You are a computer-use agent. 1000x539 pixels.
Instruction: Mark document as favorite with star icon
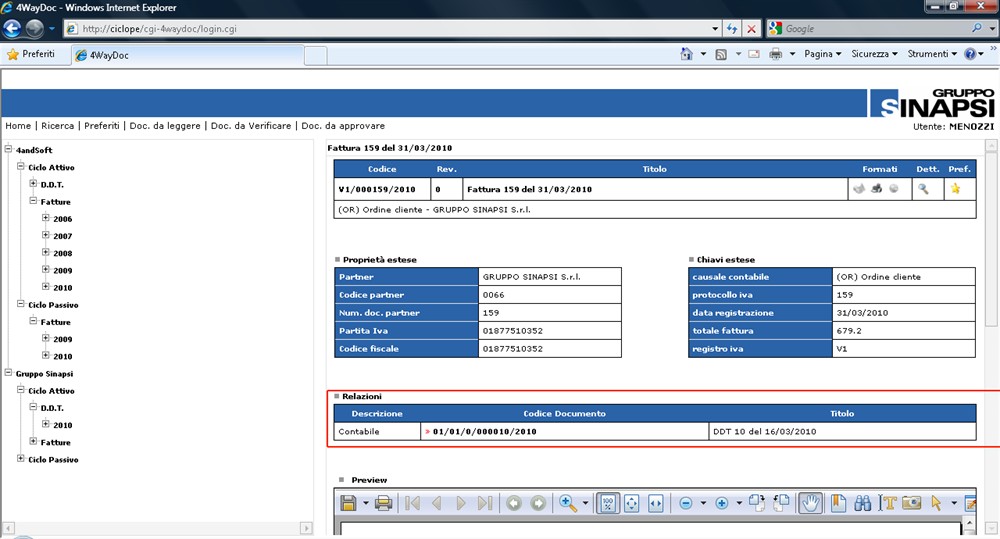pos(955,188)
